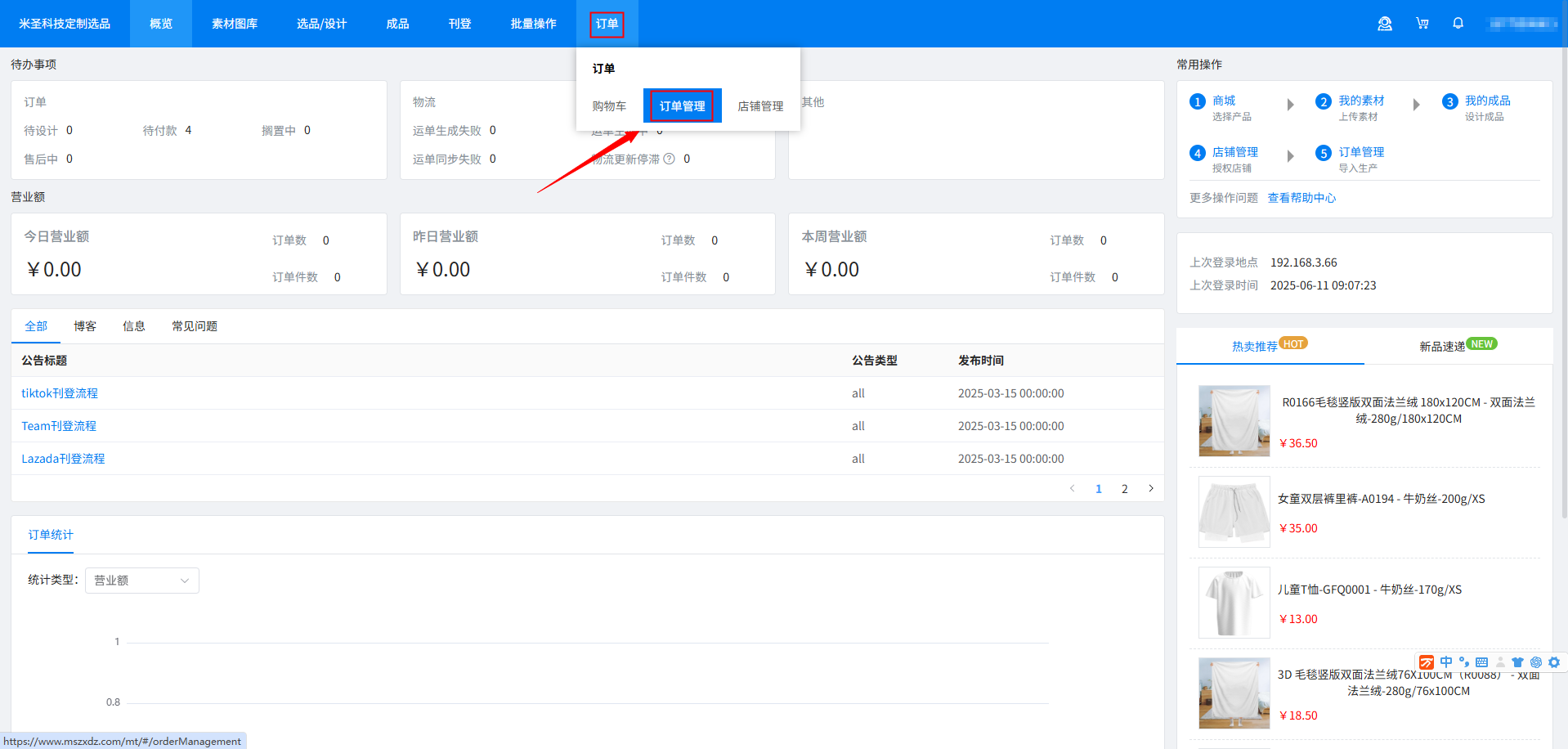Screen dimensions: 1568x749
Task: Toggle Chinese/English input mode (中)
Action: (x=1446, y=662)
